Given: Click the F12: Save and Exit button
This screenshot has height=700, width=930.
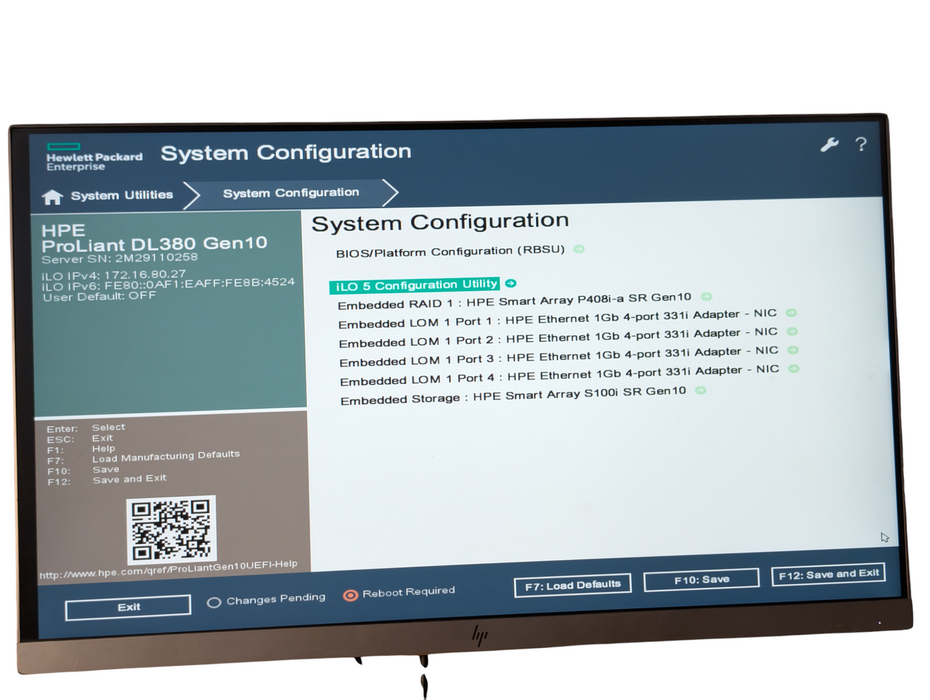Looking at the screenshot, I should (x=828, y=574).
